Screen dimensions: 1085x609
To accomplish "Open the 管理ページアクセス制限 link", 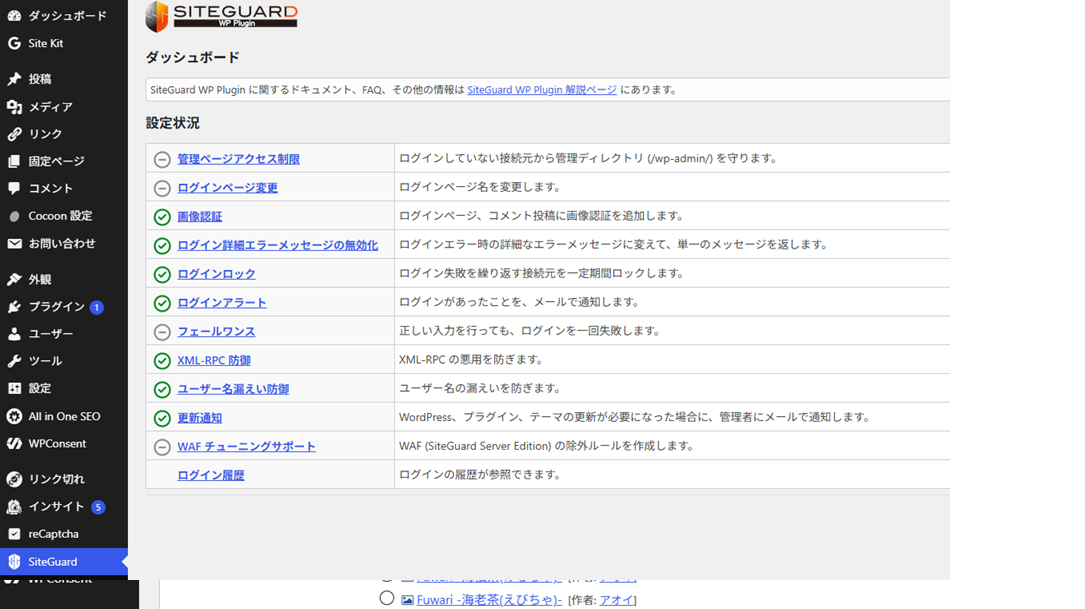I will pos(238,159).
